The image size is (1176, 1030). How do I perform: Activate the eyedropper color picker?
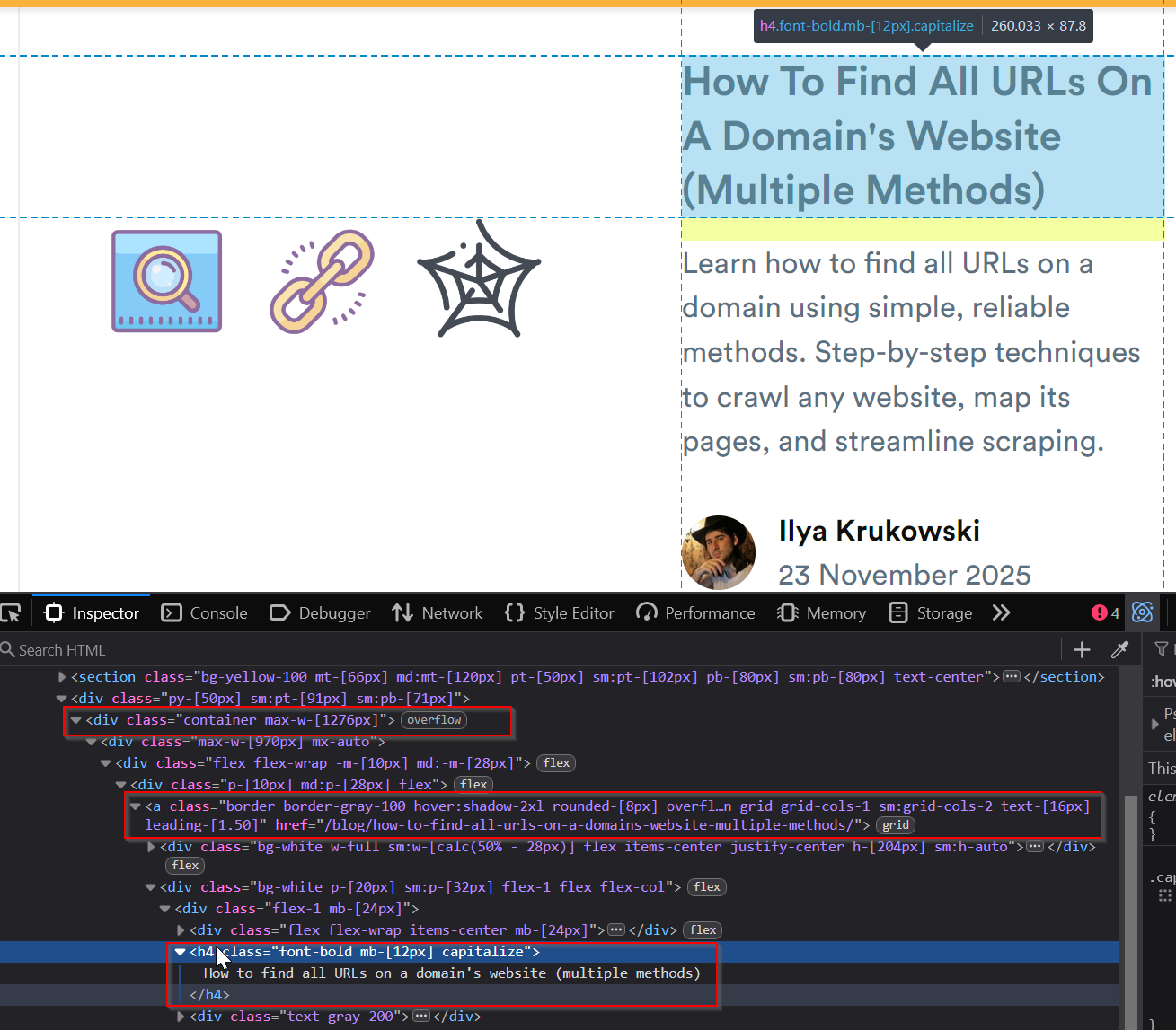pos(1120,649)
